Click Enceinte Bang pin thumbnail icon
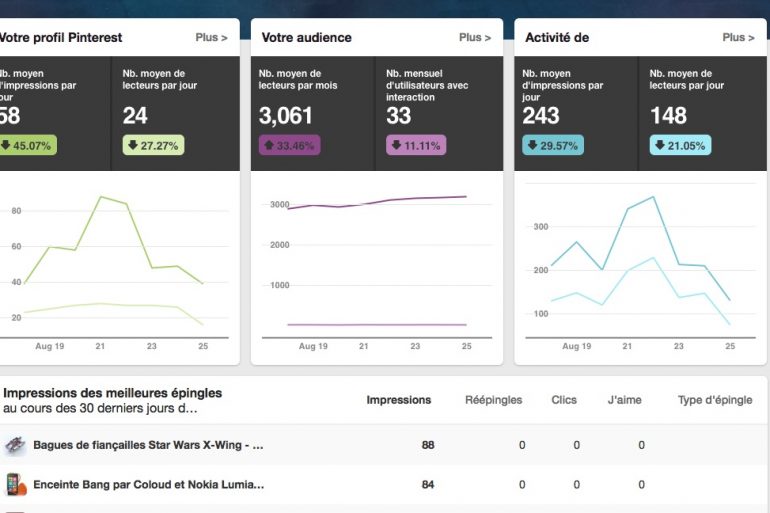Viewport: 770px width, 513px height. point(15,485)
